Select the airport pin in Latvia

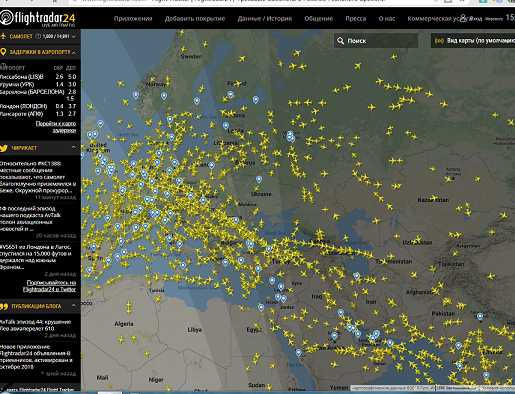(226, 126)
